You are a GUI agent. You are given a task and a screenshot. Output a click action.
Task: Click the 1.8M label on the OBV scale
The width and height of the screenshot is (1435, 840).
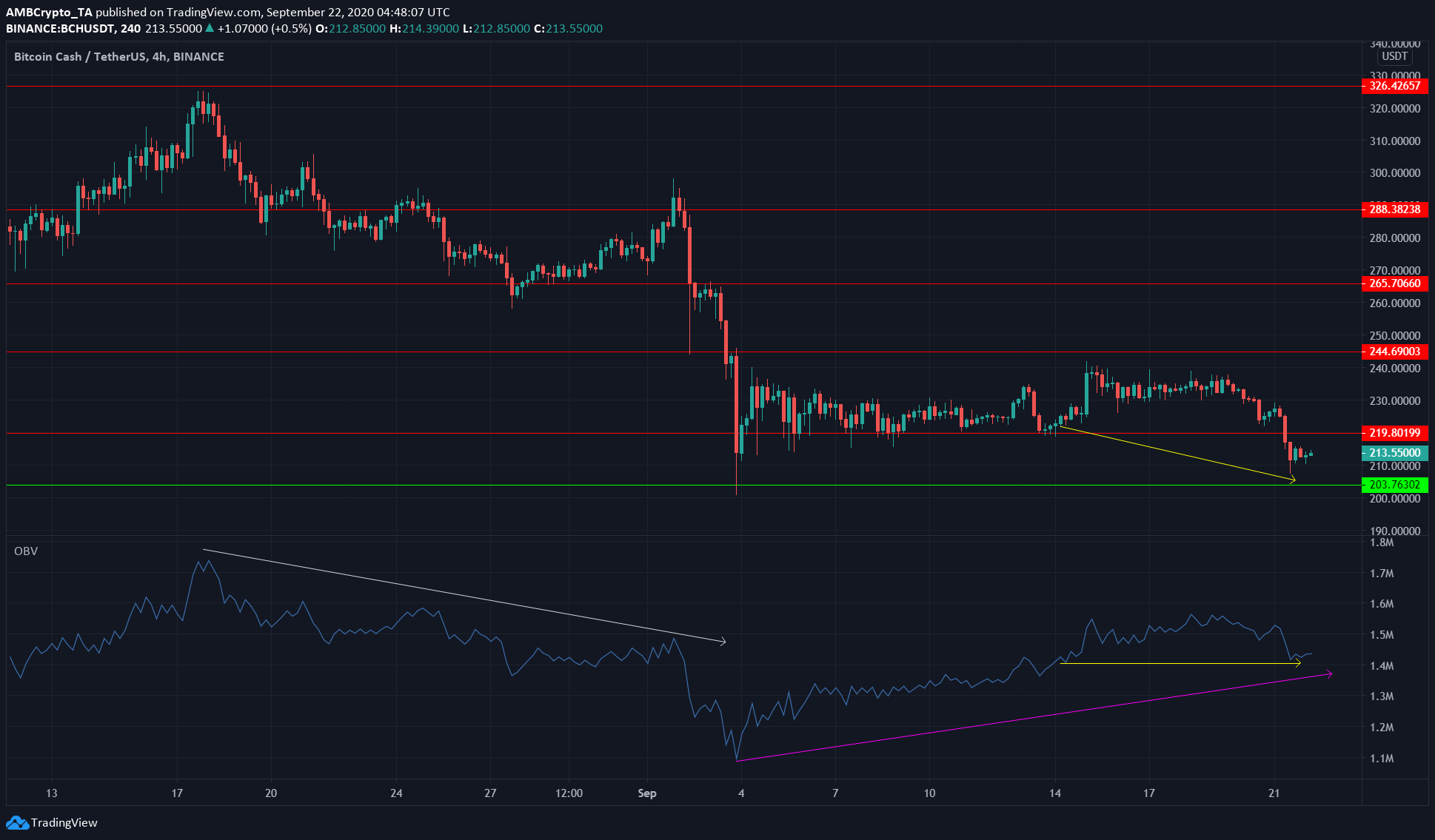click(x=1382, y=542)
